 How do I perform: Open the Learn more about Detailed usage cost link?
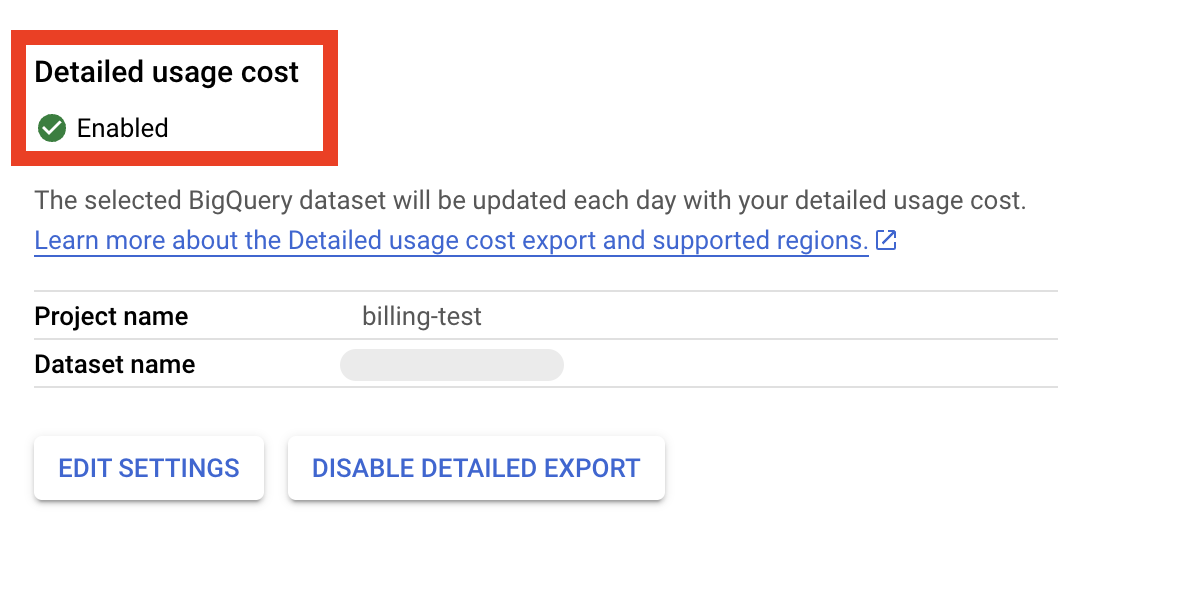(450, 241)
